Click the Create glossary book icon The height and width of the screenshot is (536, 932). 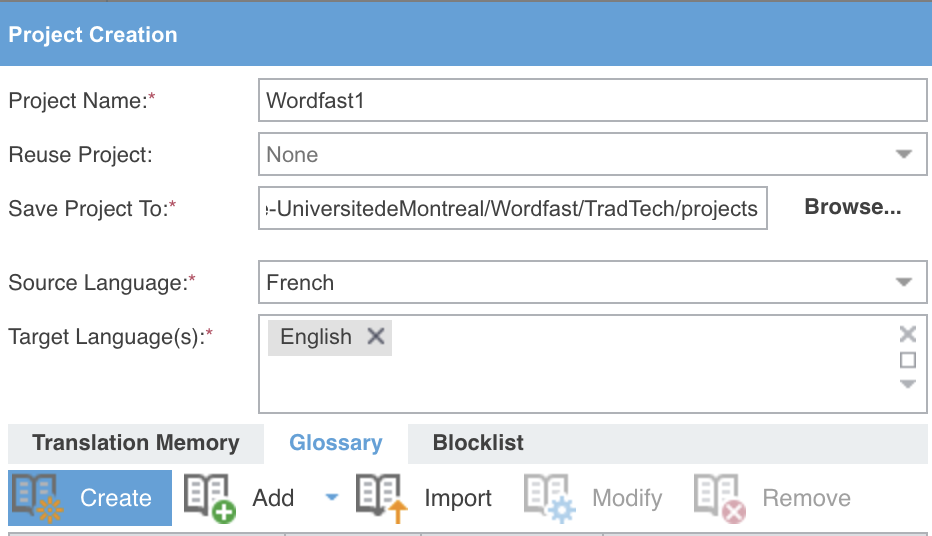[37, 498]
